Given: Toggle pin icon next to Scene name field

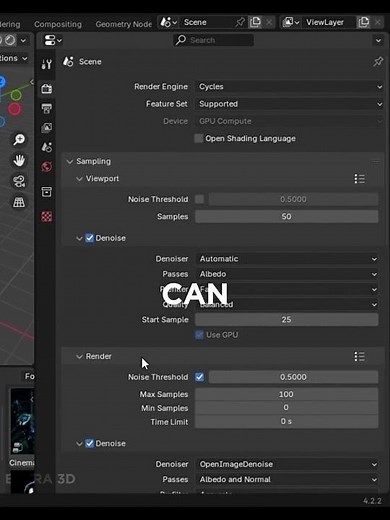Looking at the screenshot, I should [x=240, y=22].
